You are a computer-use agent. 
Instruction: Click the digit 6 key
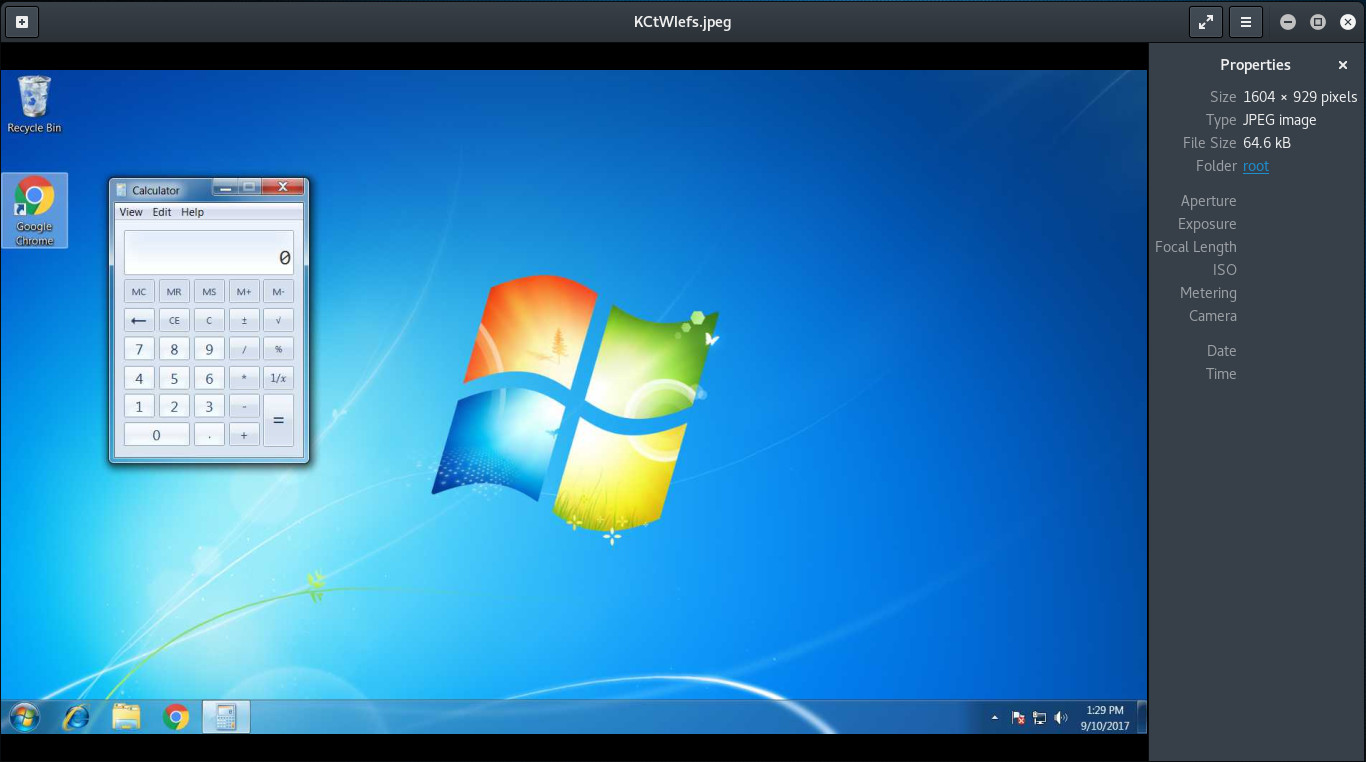tap(209, 378)
